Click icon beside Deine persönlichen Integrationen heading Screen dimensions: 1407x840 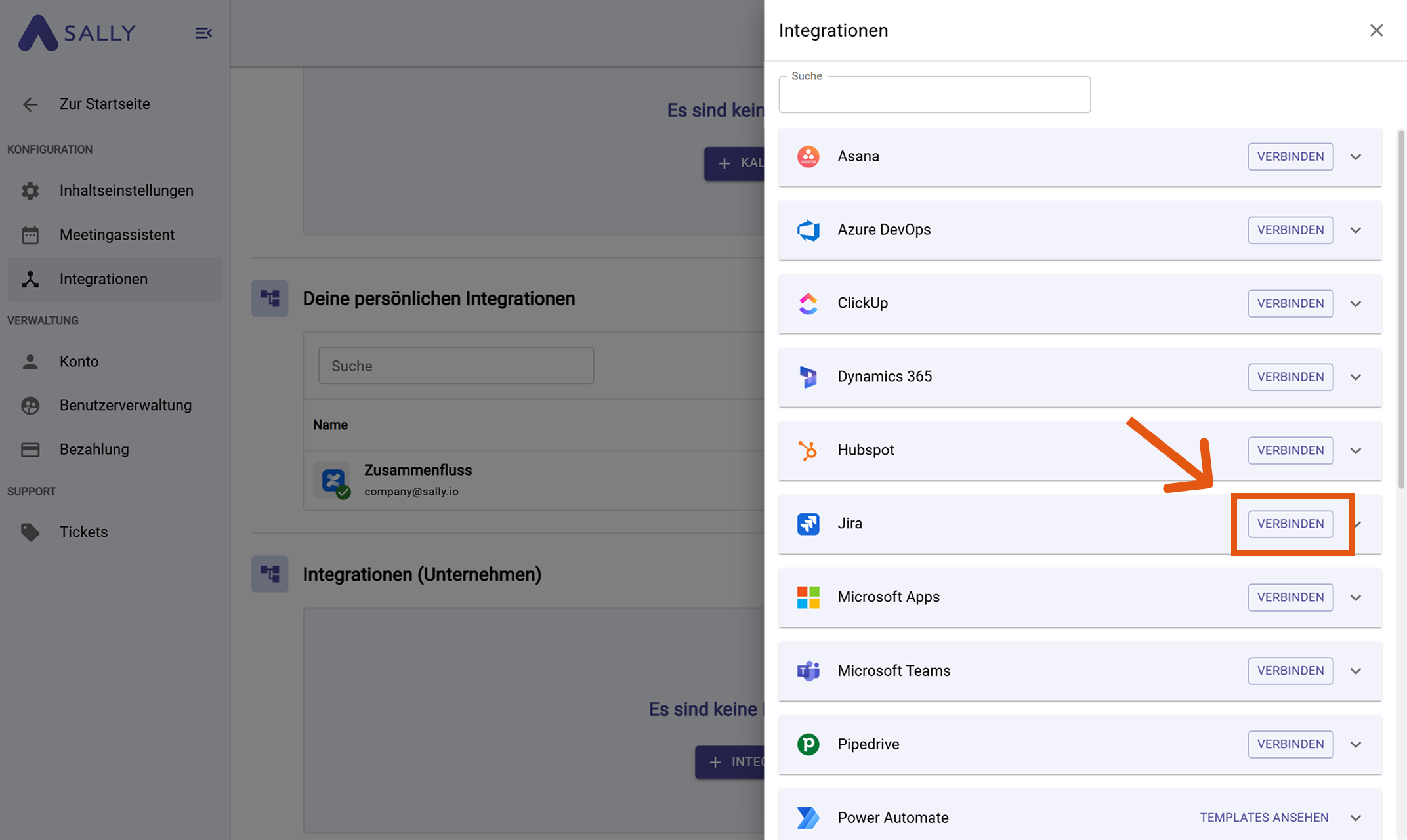click(x=270, y=299)
